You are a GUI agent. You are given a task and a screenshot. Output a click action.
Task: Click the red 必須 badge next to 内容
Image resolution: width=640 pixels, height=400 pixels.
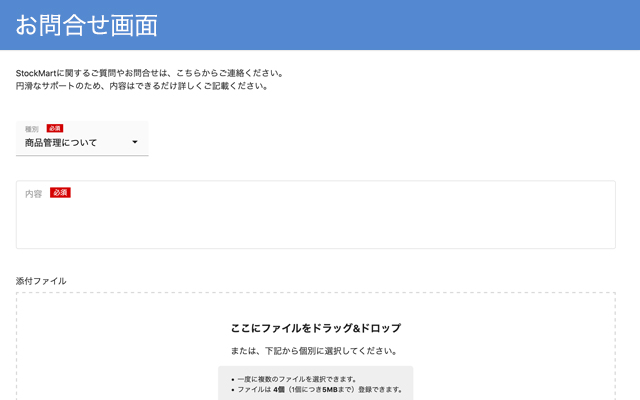[x=60, y=192]
